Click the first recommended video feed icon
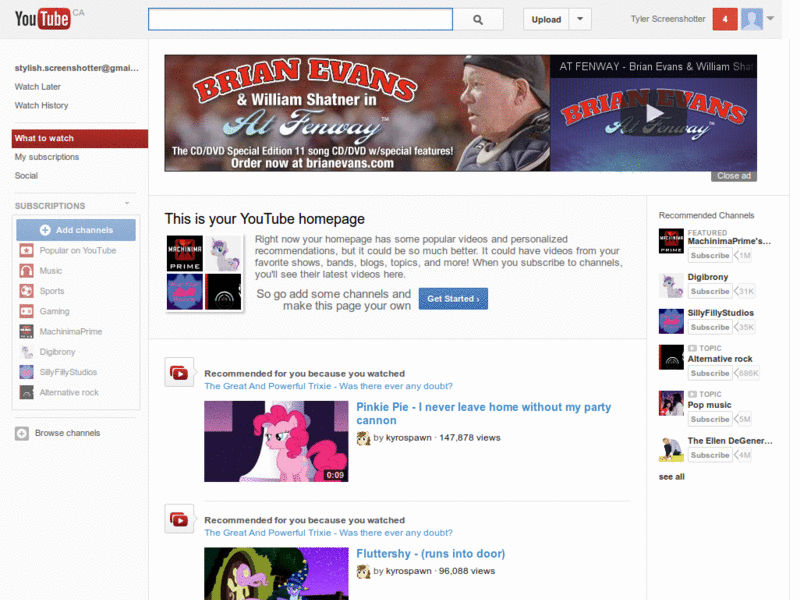This screenshot has height=600, width=800. click(179, 372)
